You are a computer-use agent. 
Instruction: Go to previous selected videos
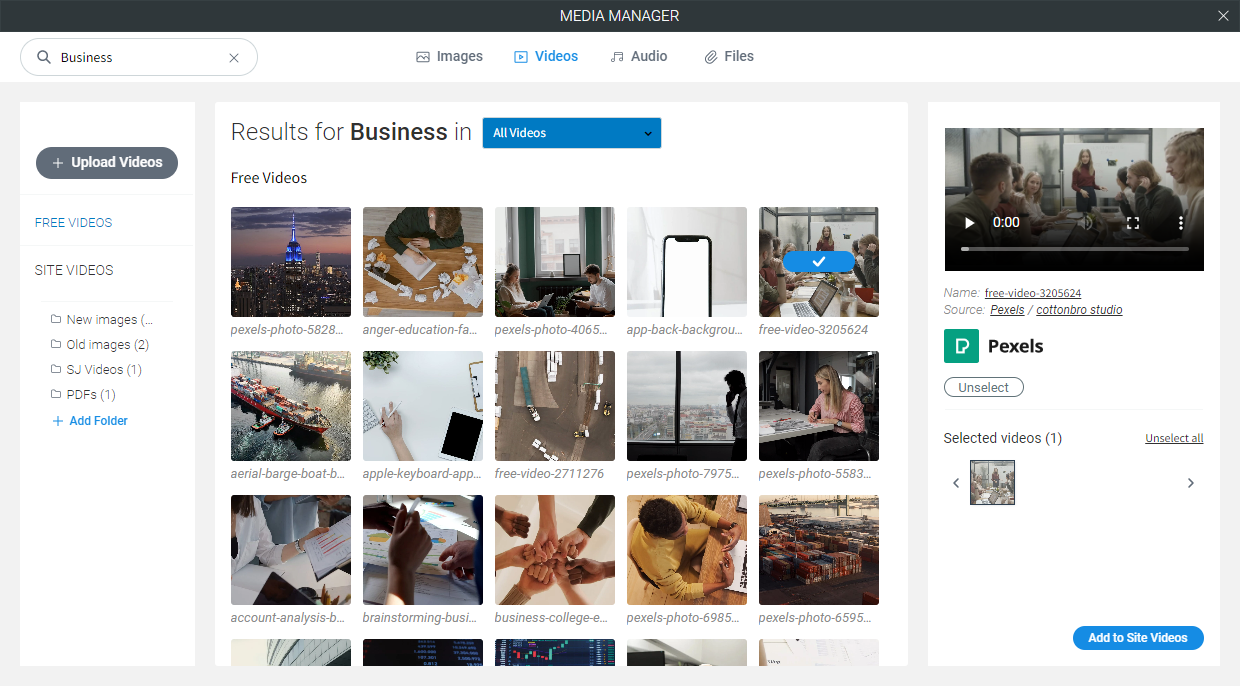click(x=956, y=483)
